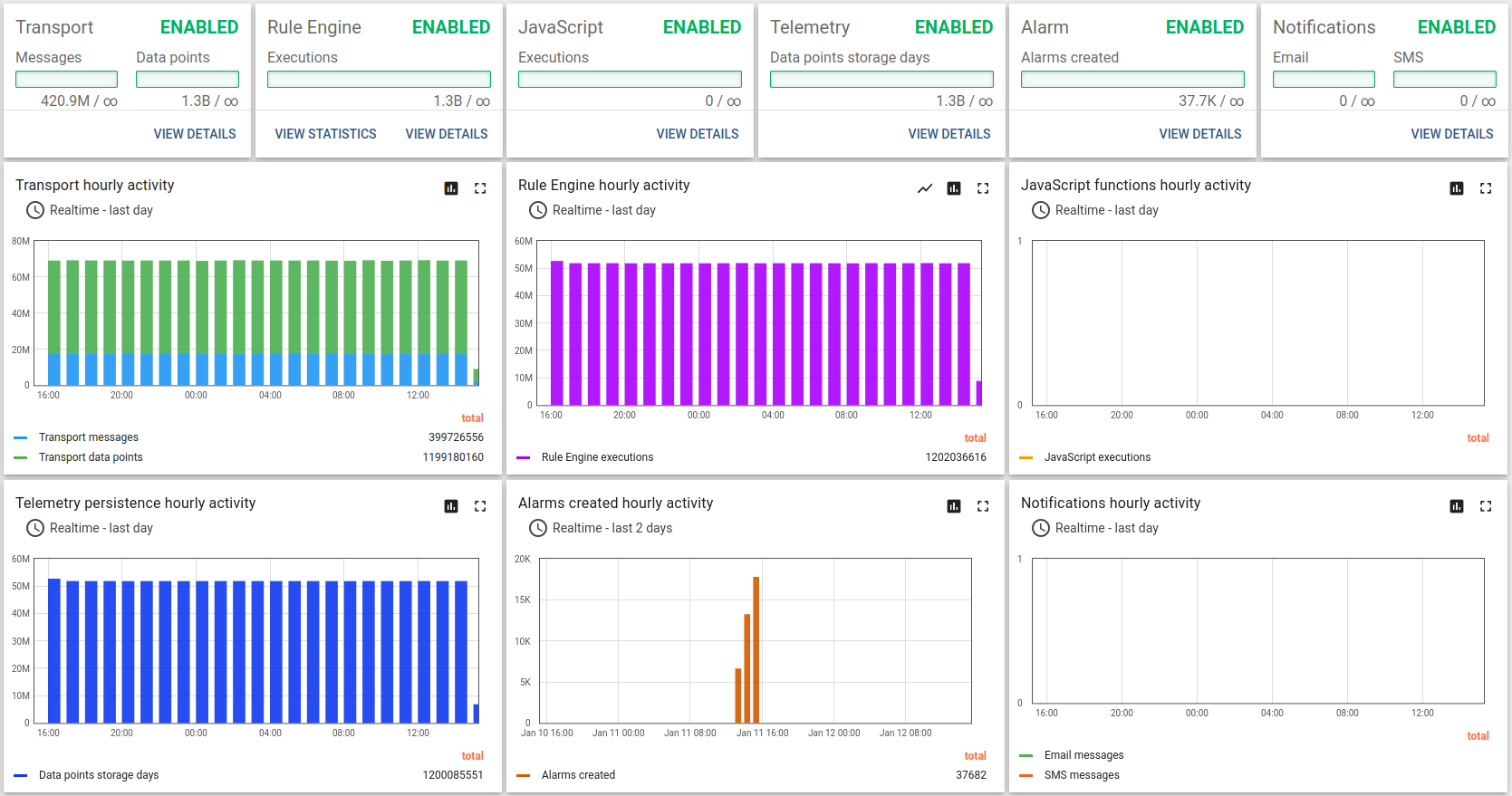The height and width of the screenshot is (796, 1512).
Task: Click bar chart icon in Transport hourly activity
Action: pos(451,188)
